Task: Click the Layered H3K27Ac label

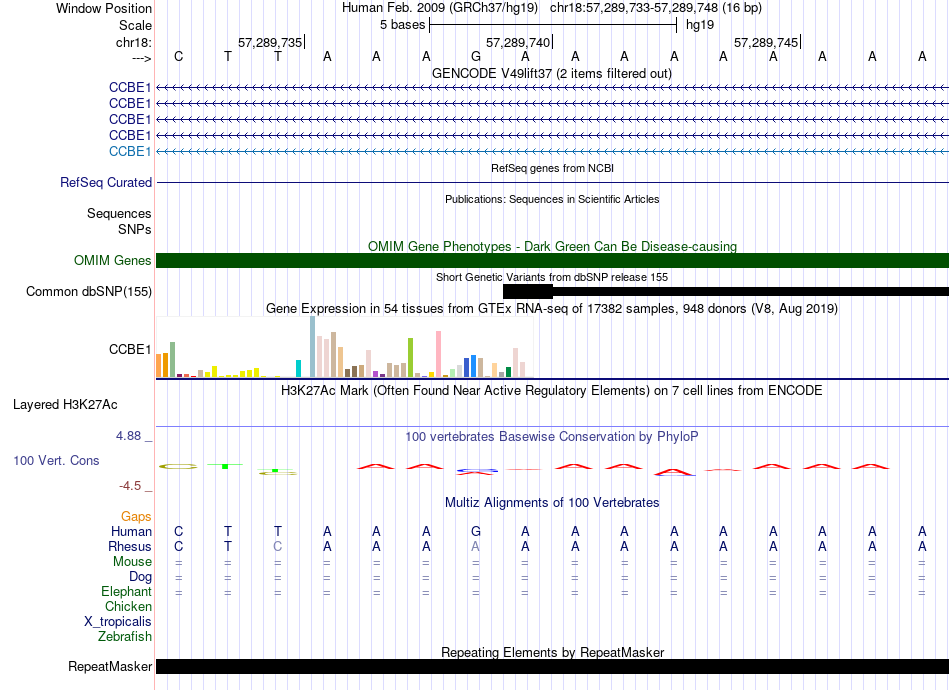Action: pyautogui.click(x=65, y=405)
